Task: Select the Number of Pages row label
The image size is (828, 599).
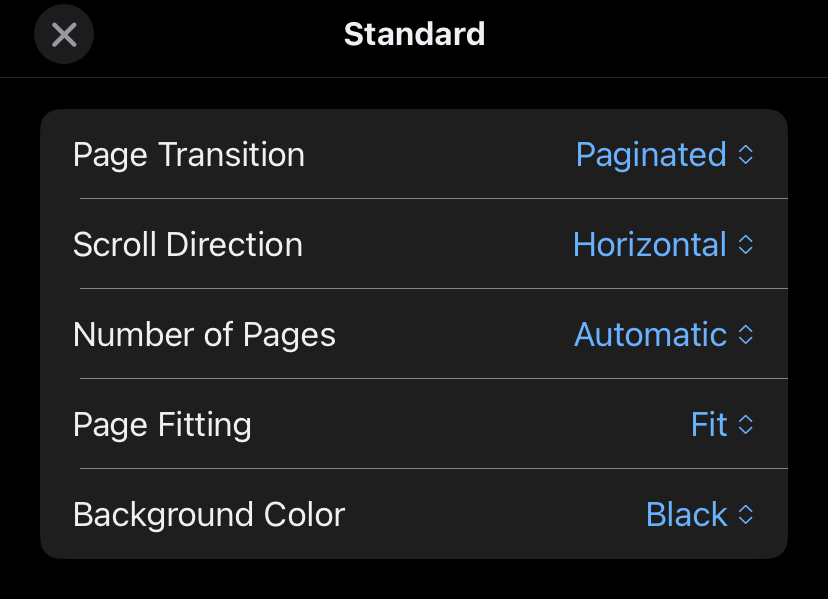Action: [x=204, y=334]
